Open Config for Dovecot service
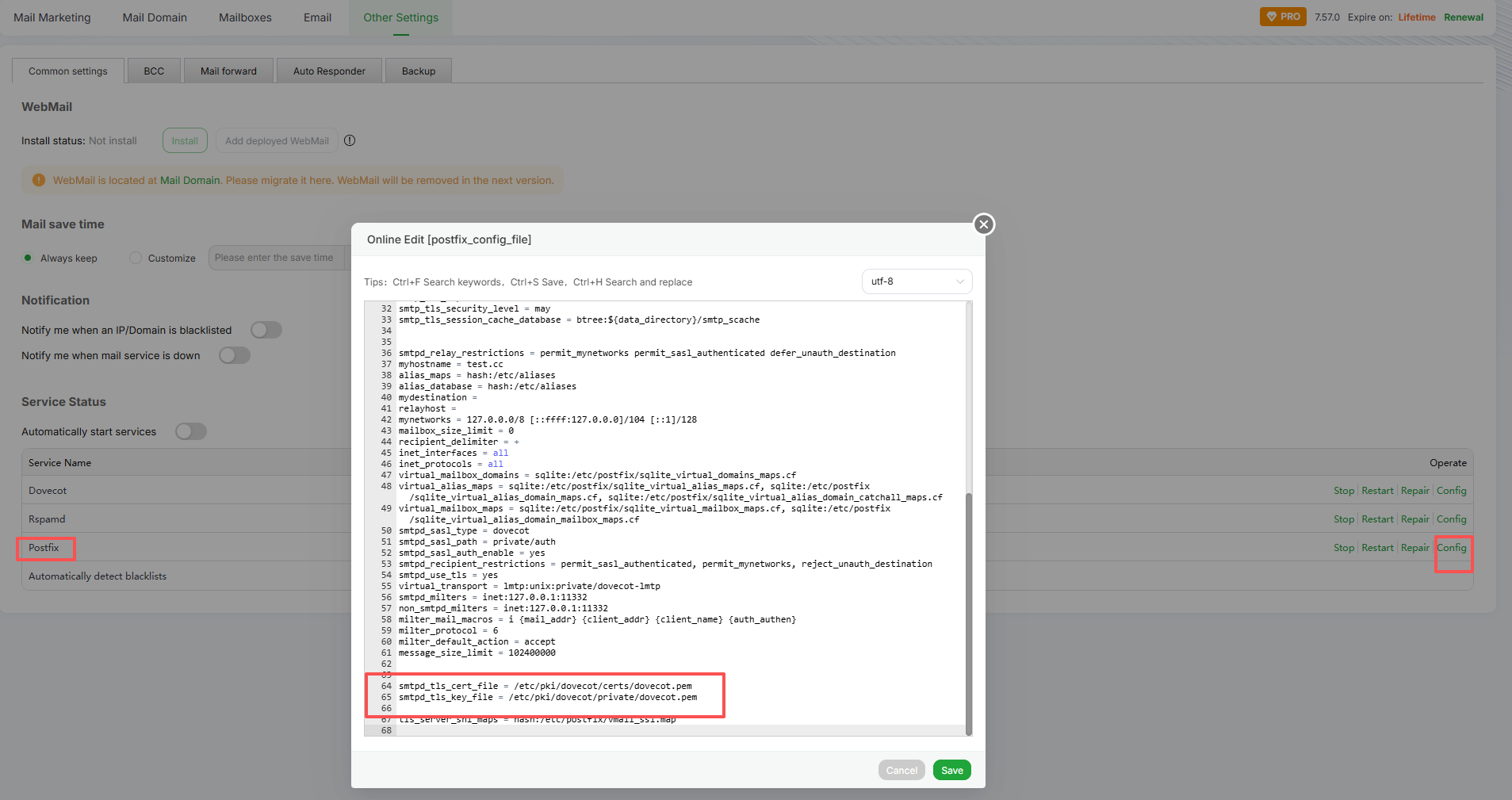 click(x=1452, y=491)
